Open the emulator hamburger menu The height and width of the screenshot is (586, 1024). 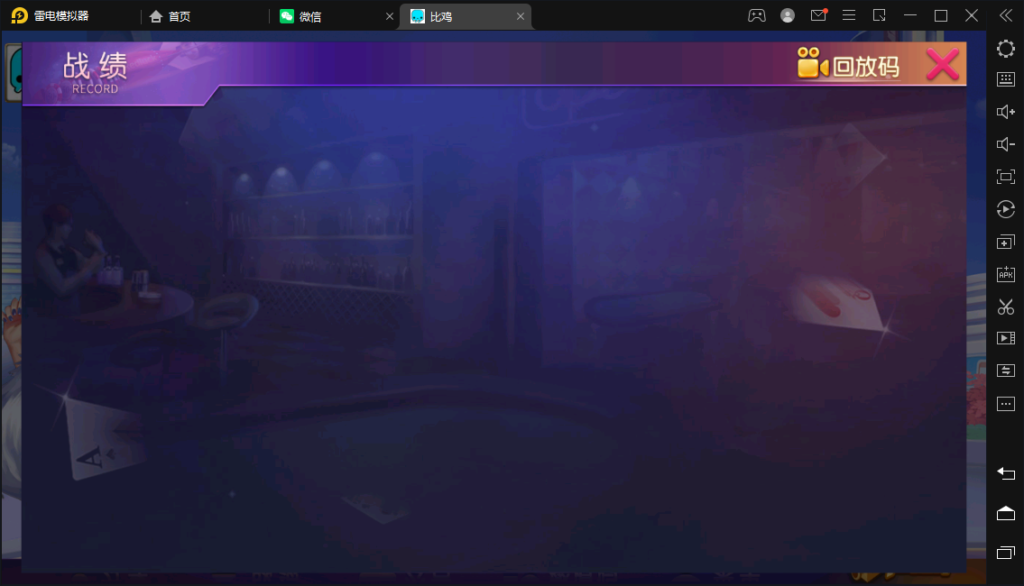coord(849,16)
